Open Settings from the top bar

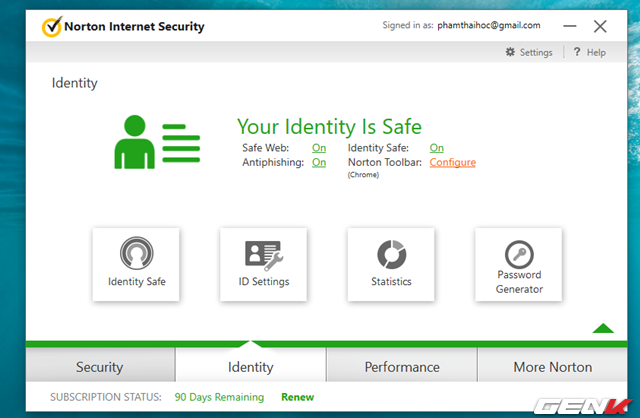click(x=529, y=52)
